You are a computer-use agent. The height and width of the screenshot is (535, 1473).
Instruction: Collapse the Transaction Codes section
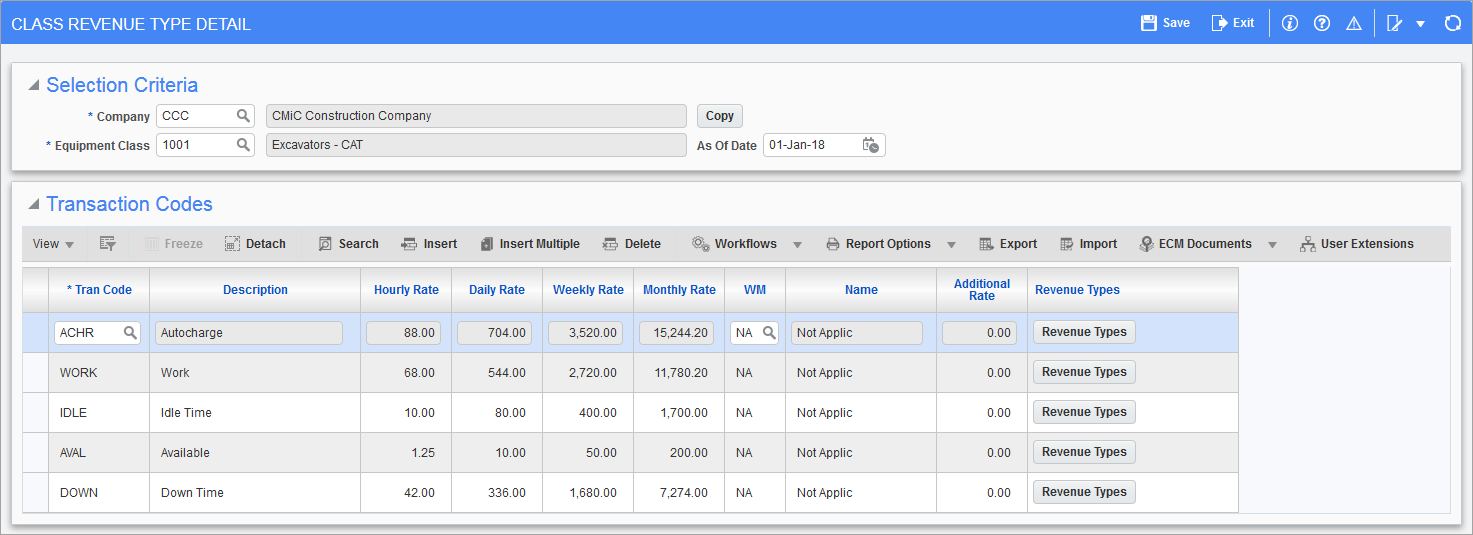[x=34, y=205]
